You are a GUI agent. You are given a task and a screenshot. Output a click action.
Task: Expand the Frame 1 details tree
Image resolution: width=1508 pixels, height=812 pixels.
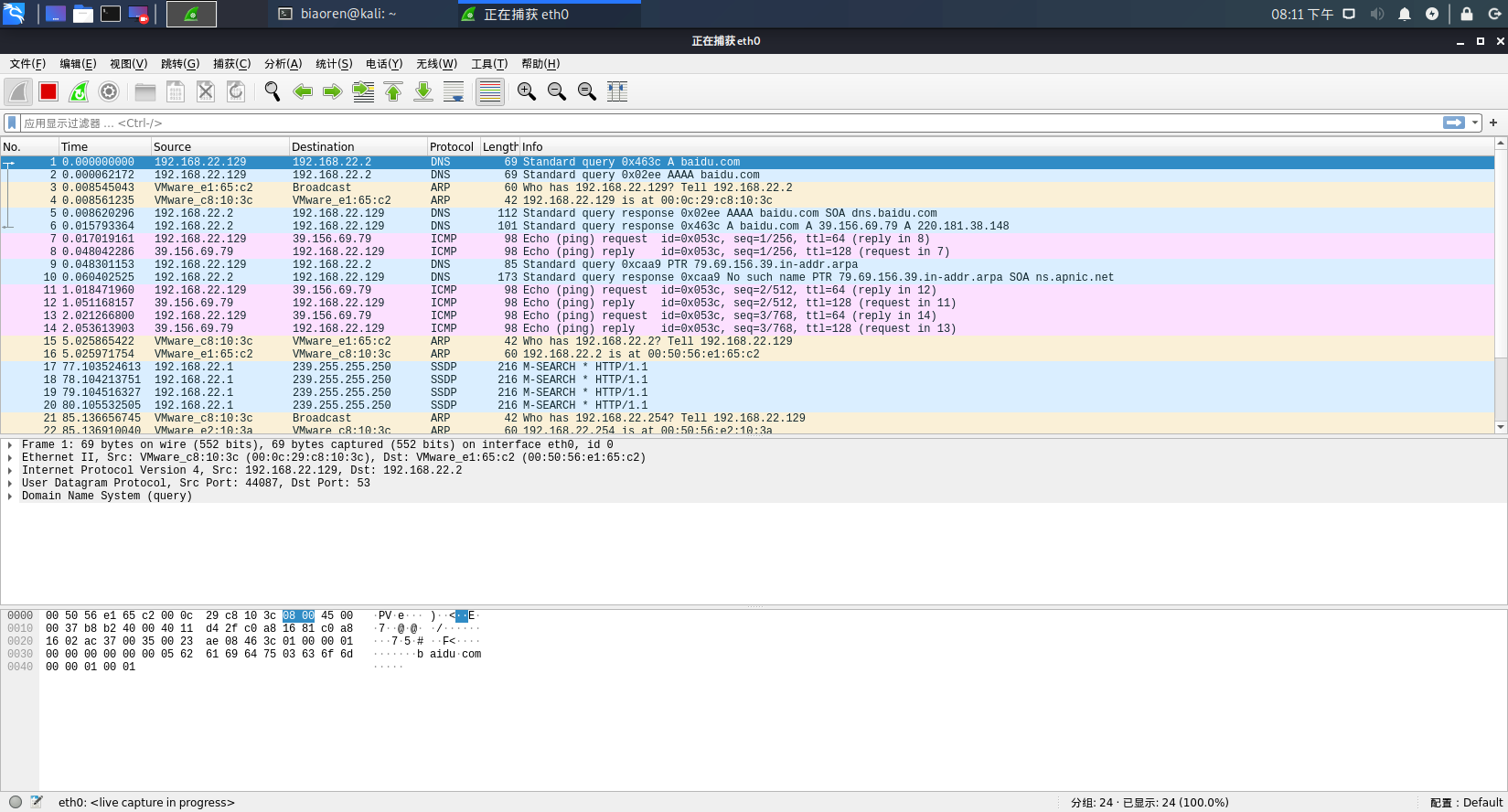[10, 445]
